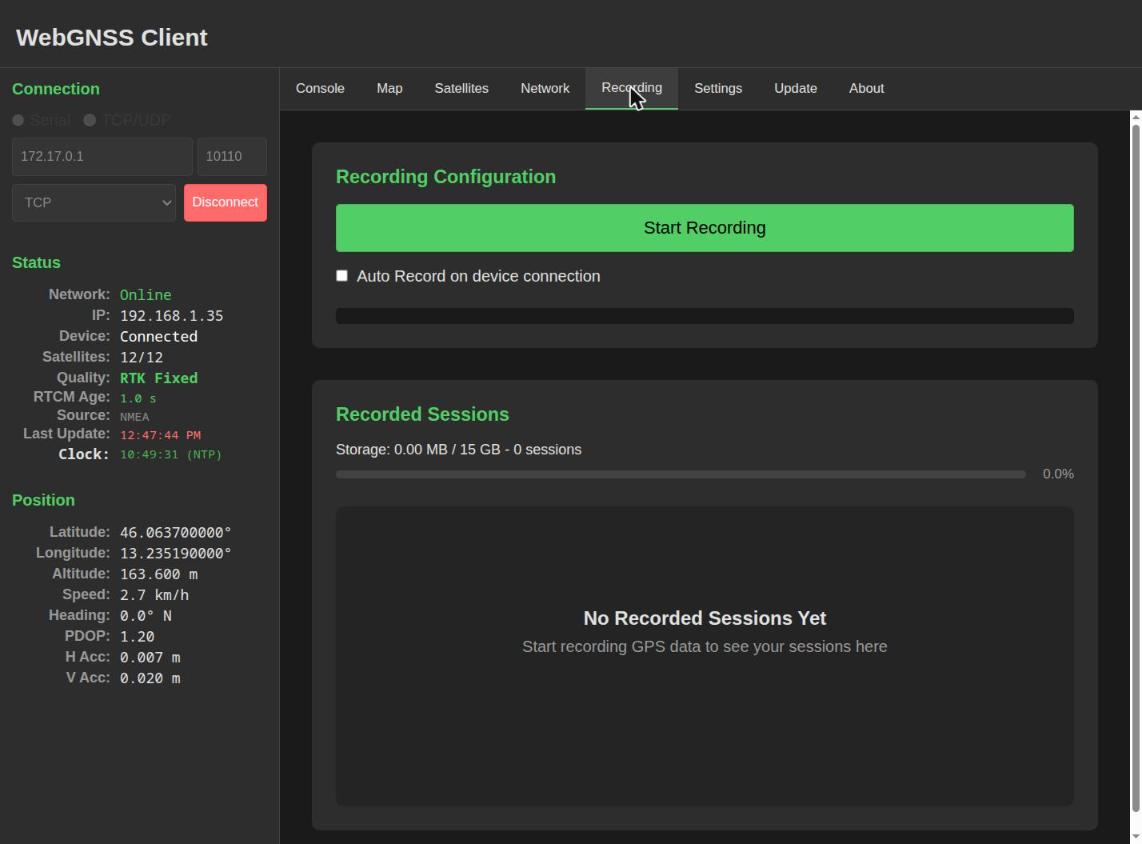The height and width of the screenshot is (844, 1142).
Task: Click the H Acc value 0.007 m
Action: [x=150, y=657]
